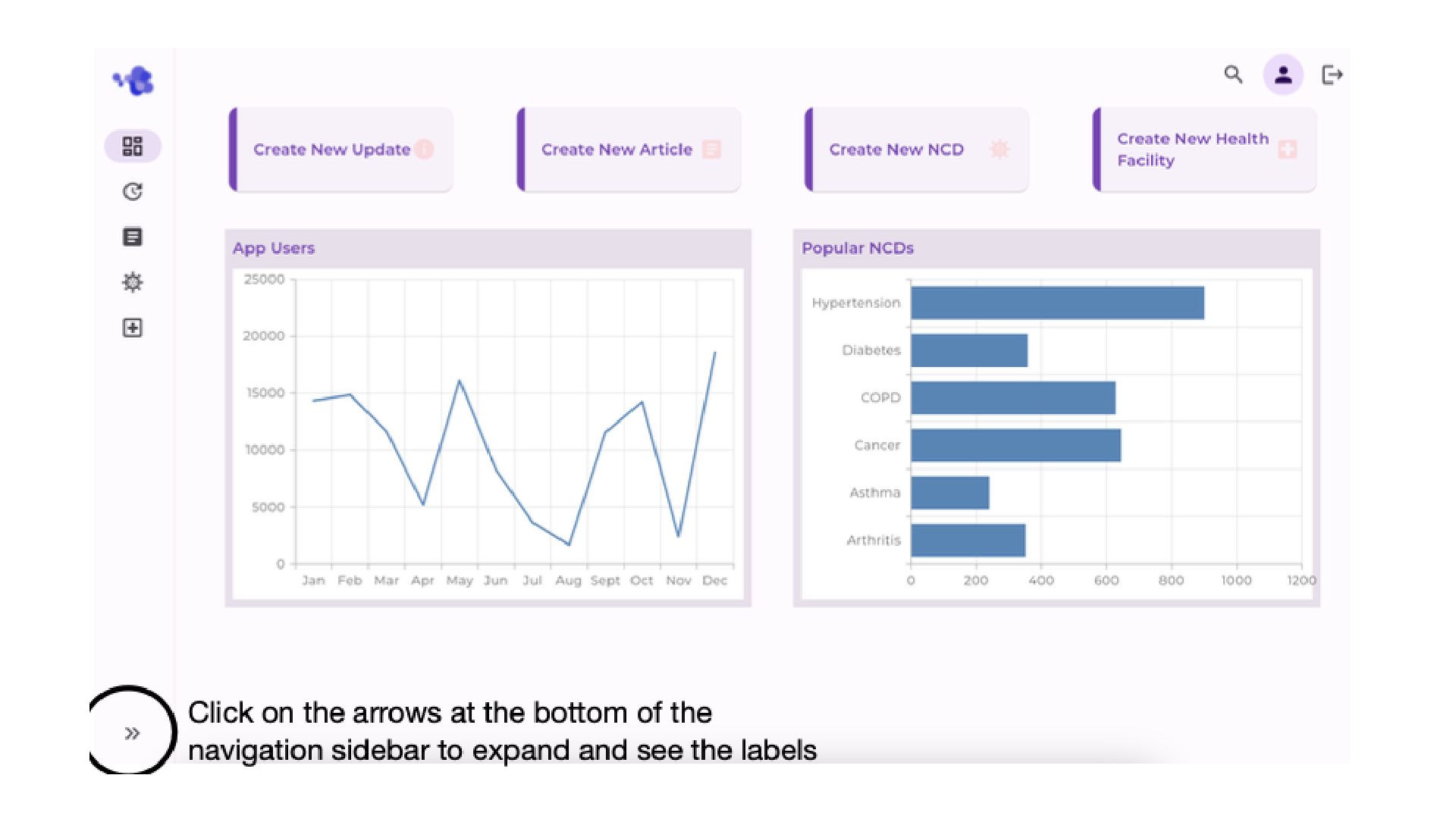1456x819 pixels.
Task: Open the user profile avatar
Action: click(x=1283, y=74)
